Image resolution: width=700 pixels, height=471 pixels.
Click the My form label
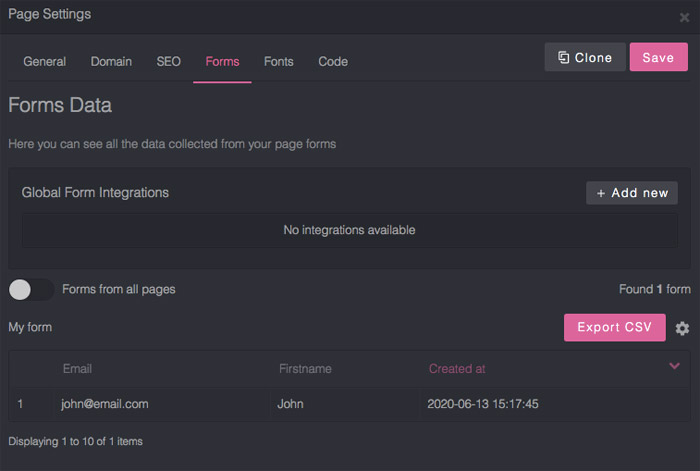click(30, 327)
